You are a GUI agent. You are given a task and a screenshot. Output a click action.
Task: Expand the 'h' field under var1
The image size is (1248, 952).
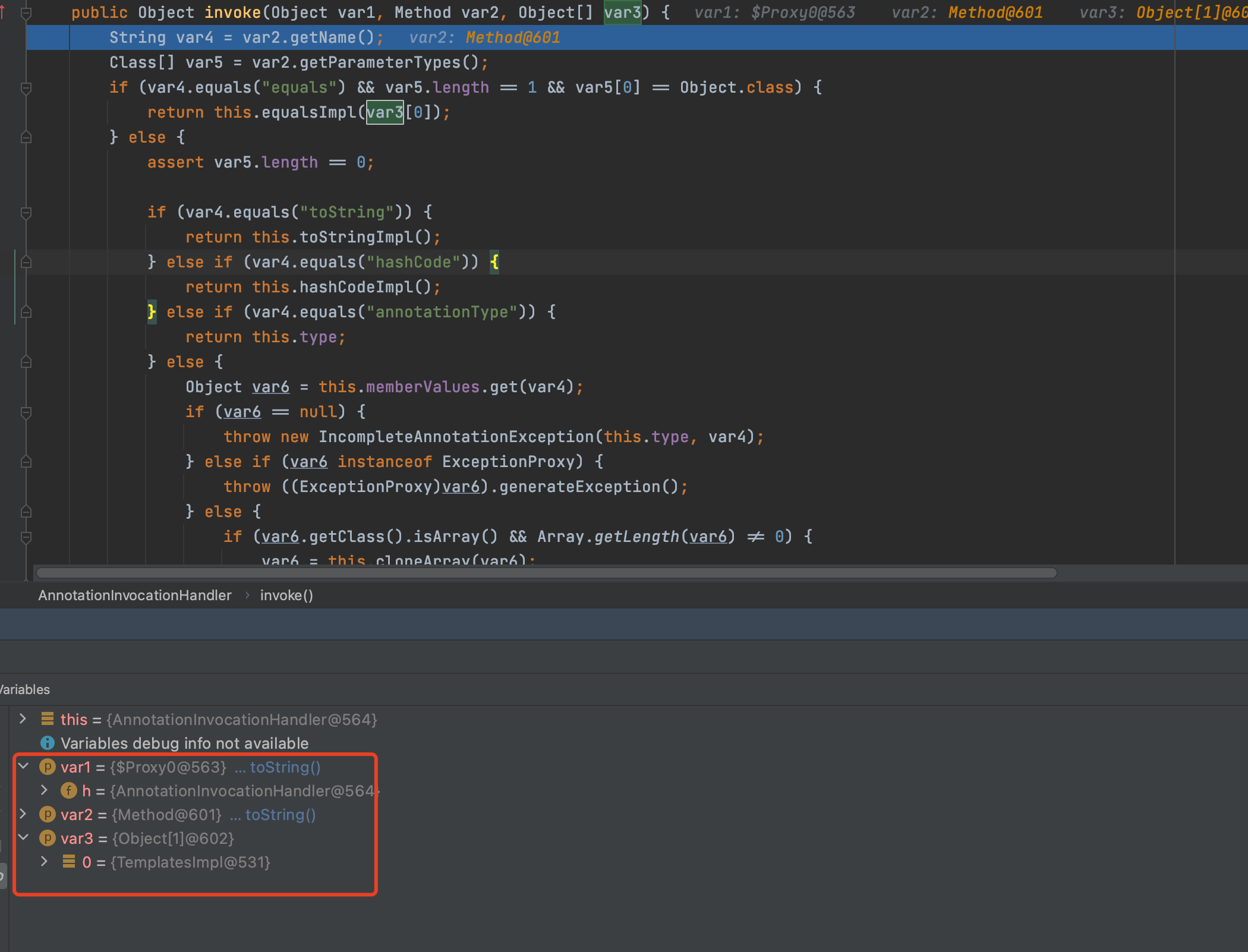coord(44,790)
